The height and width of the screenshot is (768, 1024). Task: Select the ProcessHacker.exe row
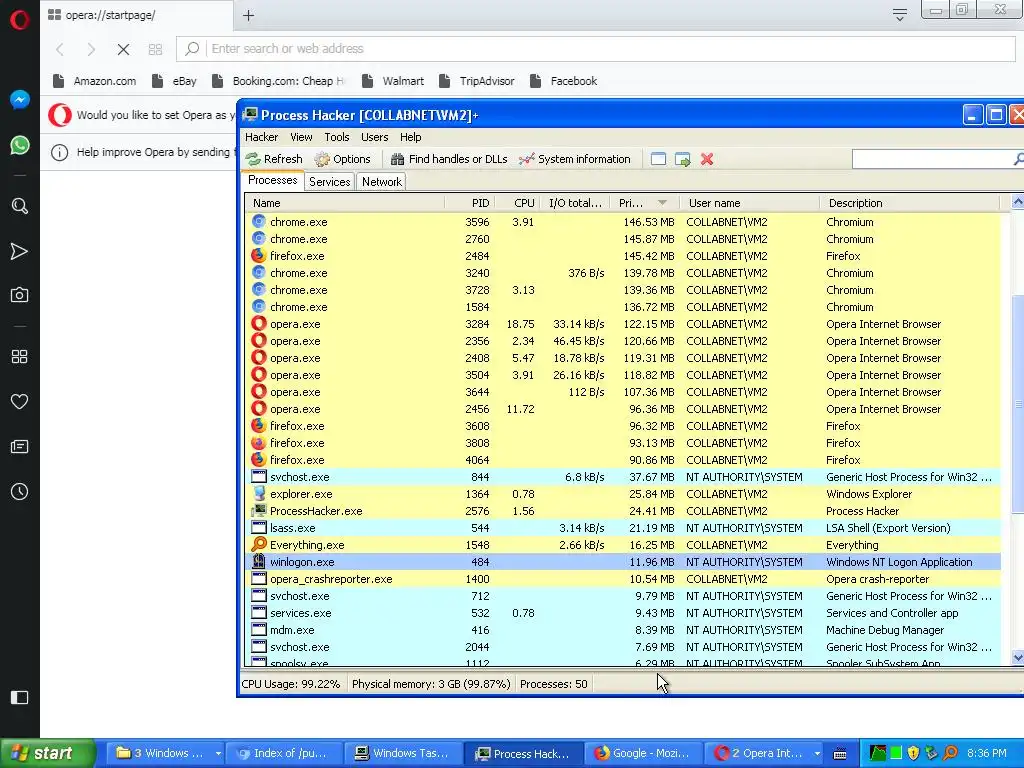pyautogui.click(x=623, y=511)
